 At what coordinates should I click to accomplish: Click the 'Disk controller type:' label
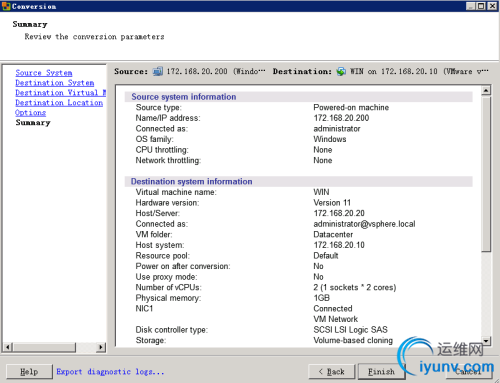[x=171, y=330]
